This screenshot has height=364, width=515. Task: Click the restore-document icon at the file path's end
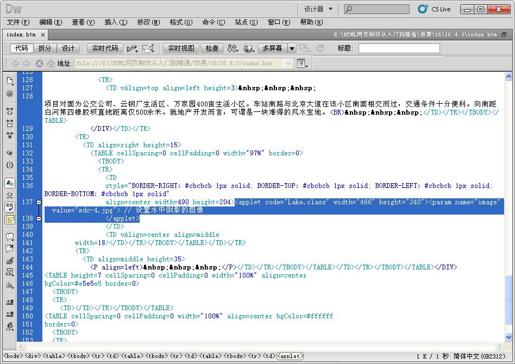pyautogui.click(x=504, y=34)
